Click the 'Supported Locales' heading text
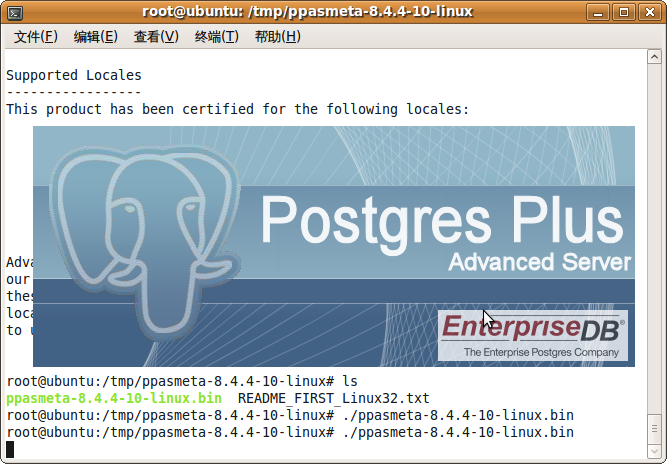 74,75
